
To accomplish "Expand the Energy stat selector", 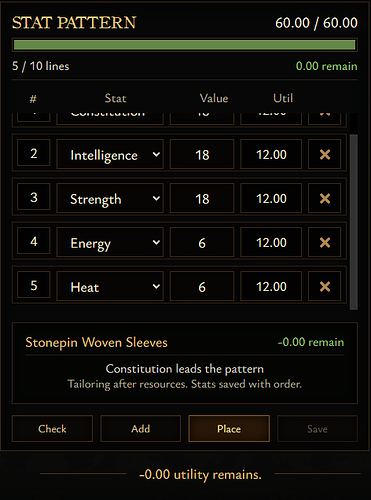I will [110, 242].
